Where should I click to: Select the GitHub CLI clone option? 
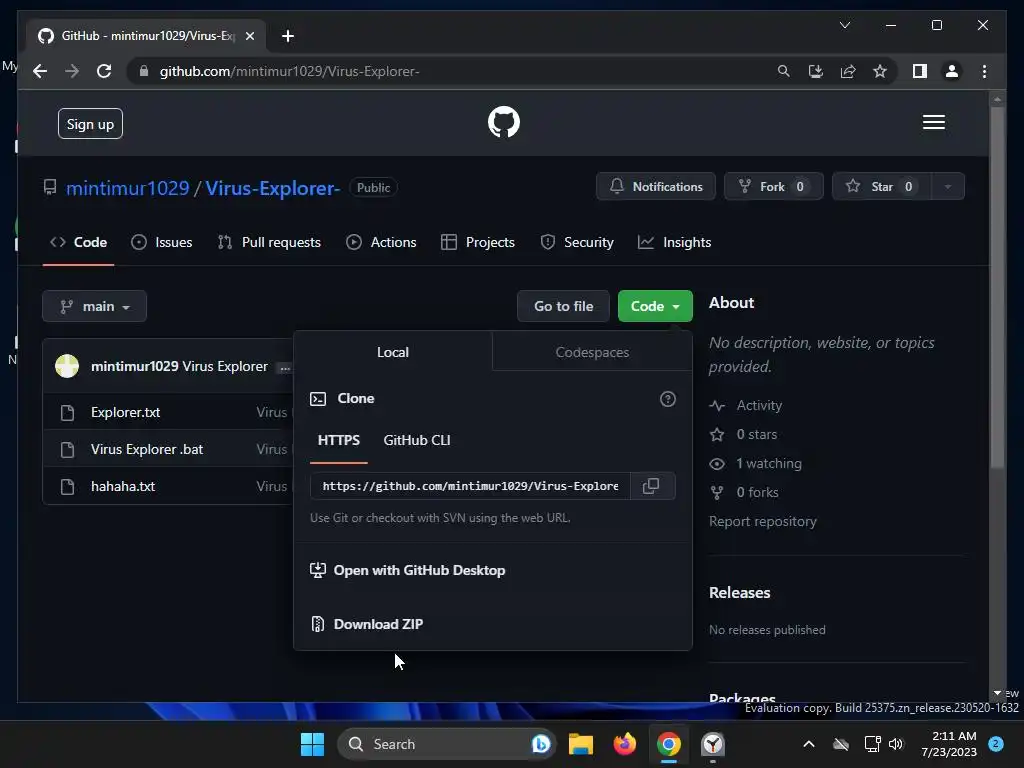[417, 440]
